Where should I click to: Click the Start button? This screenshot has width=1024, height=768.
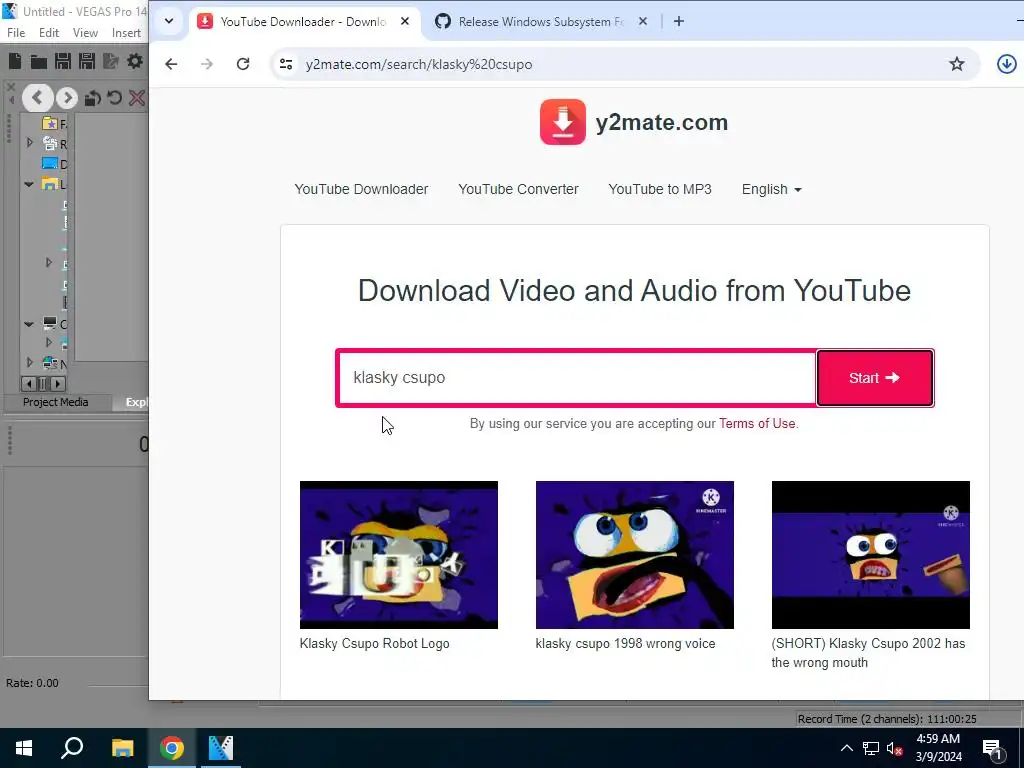tap(874, 377)
